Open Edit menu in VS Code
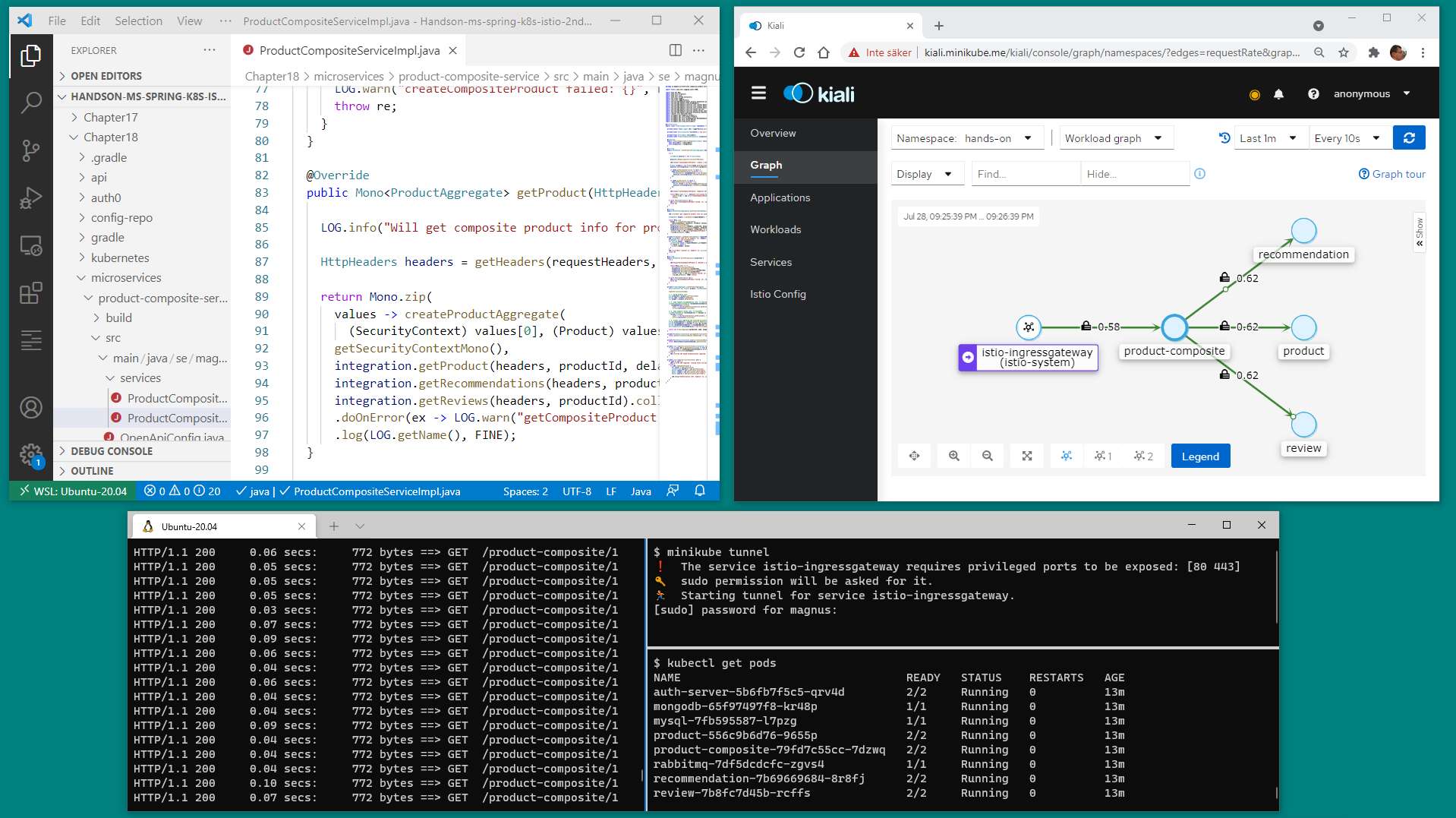This screenshot has height=818, width=1456. tap(90, 21)
